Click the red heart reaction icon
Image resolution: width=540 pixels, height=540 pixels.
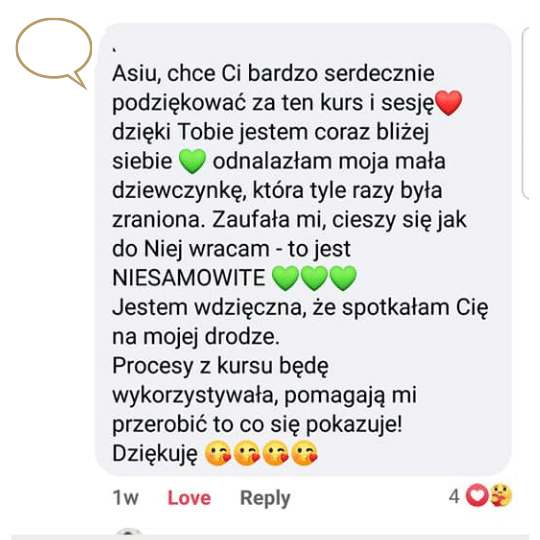tap(477, 496)
